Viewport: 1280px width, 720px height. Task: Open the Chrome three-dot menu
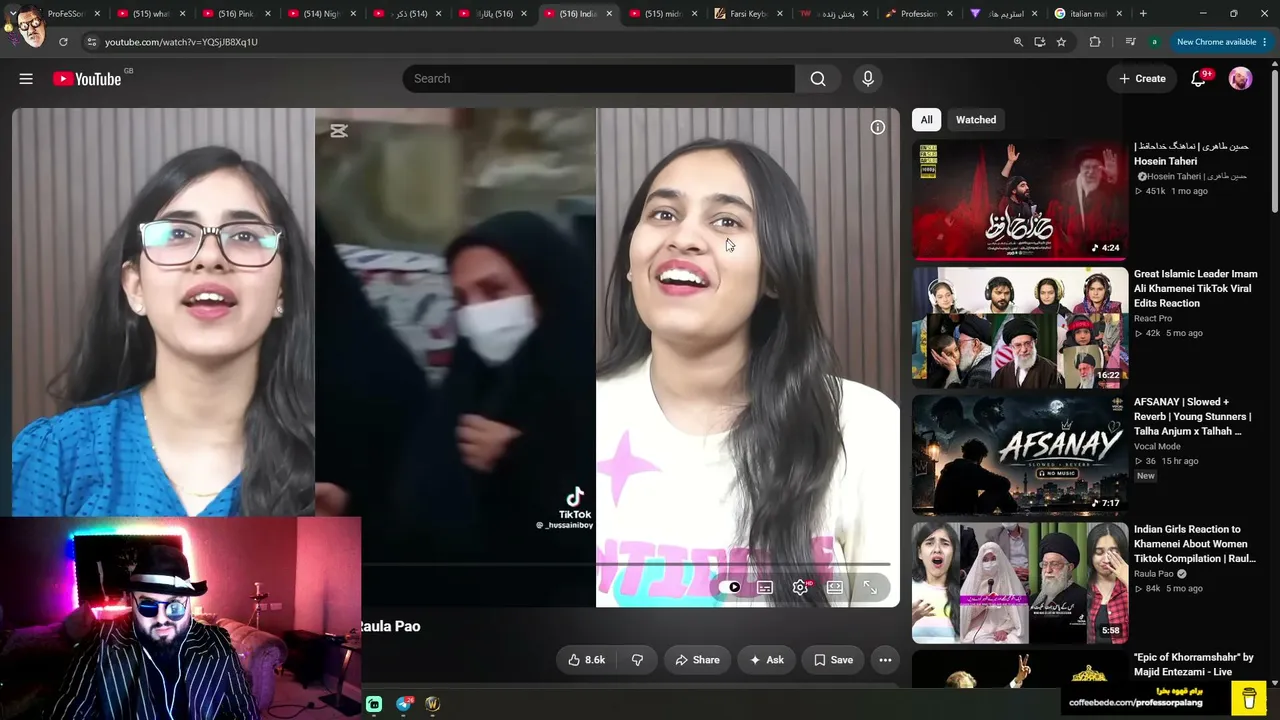(x=1264, y=42)
